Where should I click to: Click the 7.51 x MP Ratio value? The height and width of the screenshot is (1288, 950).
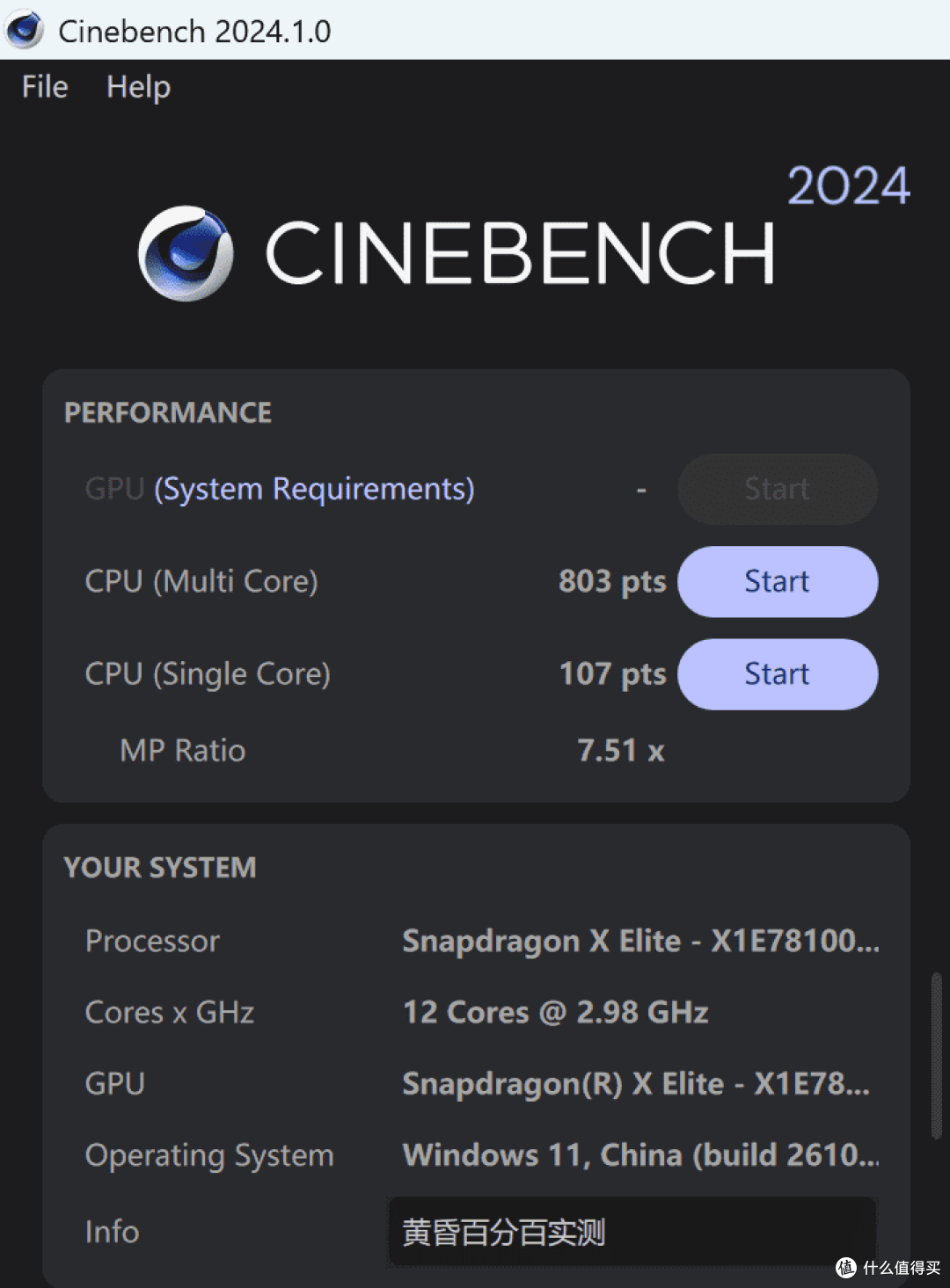[x=621, y=750]
